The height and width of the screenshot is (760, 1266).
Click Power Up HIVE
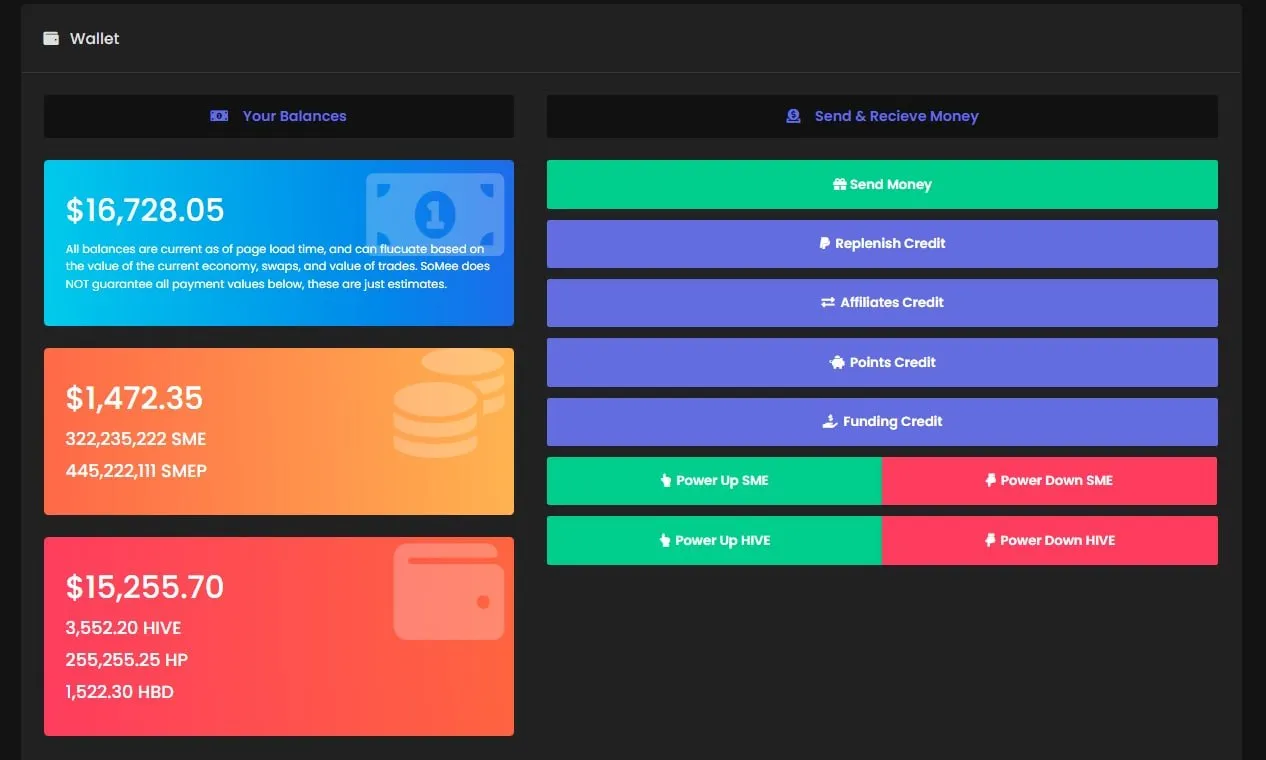pyautogui.click(x=714, y=540)
